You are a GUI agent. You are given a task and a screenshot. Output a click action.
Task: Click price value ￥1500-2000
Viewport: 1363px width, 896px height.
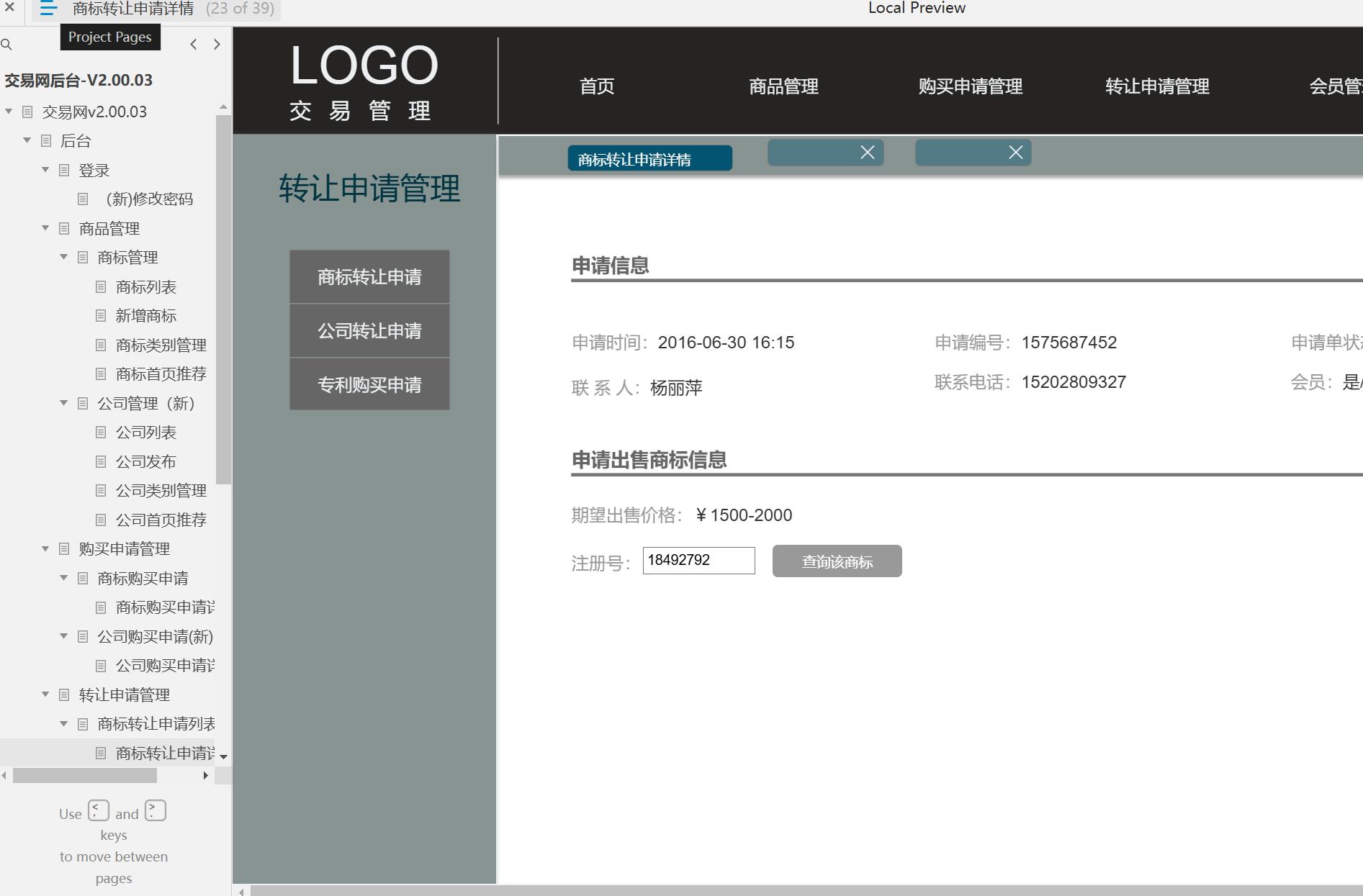click(744, 515)
